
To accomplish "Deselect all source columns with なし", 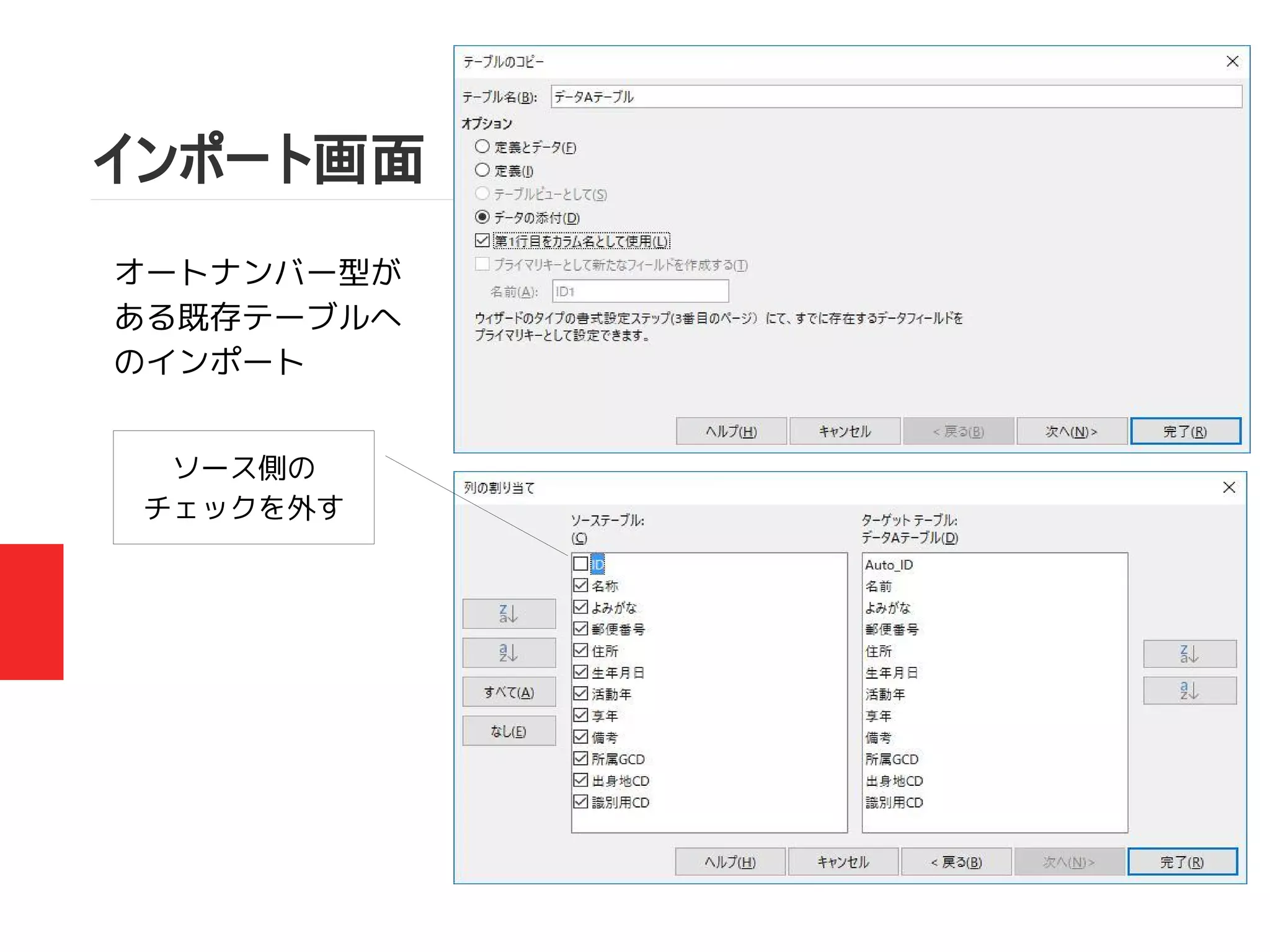I will pos(508,731).
